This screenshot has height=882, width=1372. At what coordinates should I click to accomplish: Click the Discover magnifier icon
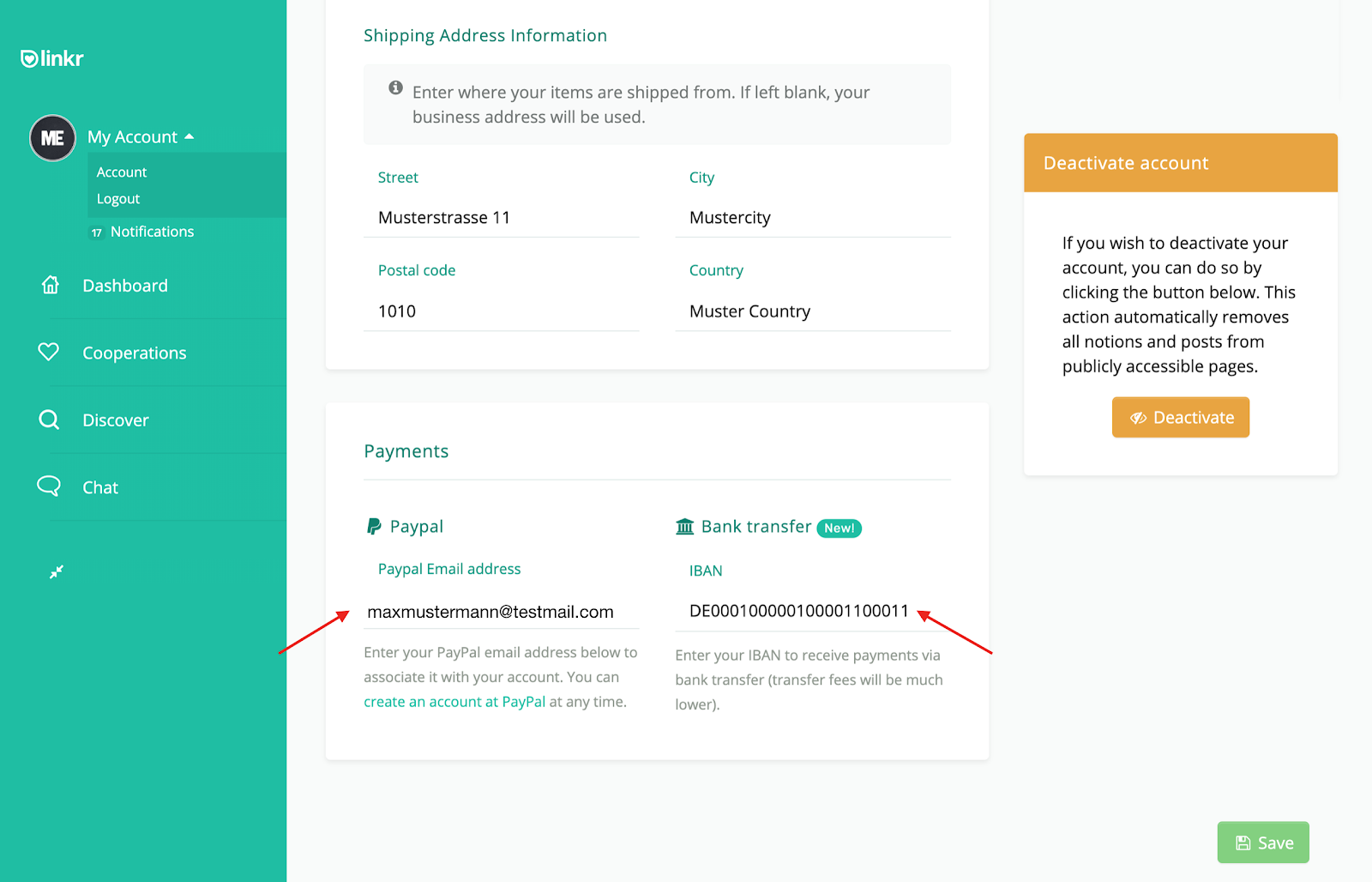(x=49, y=420)
